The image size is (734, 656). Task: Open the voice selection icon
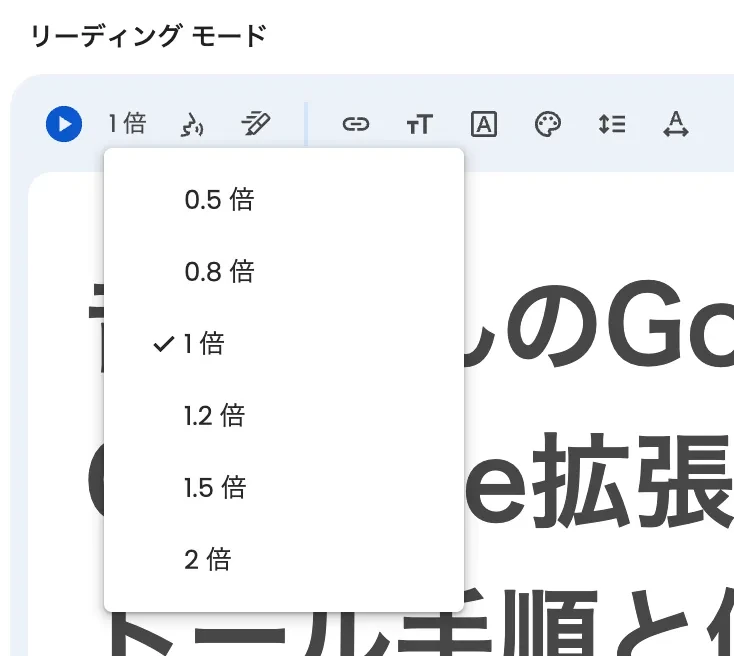tap(192, 125)
